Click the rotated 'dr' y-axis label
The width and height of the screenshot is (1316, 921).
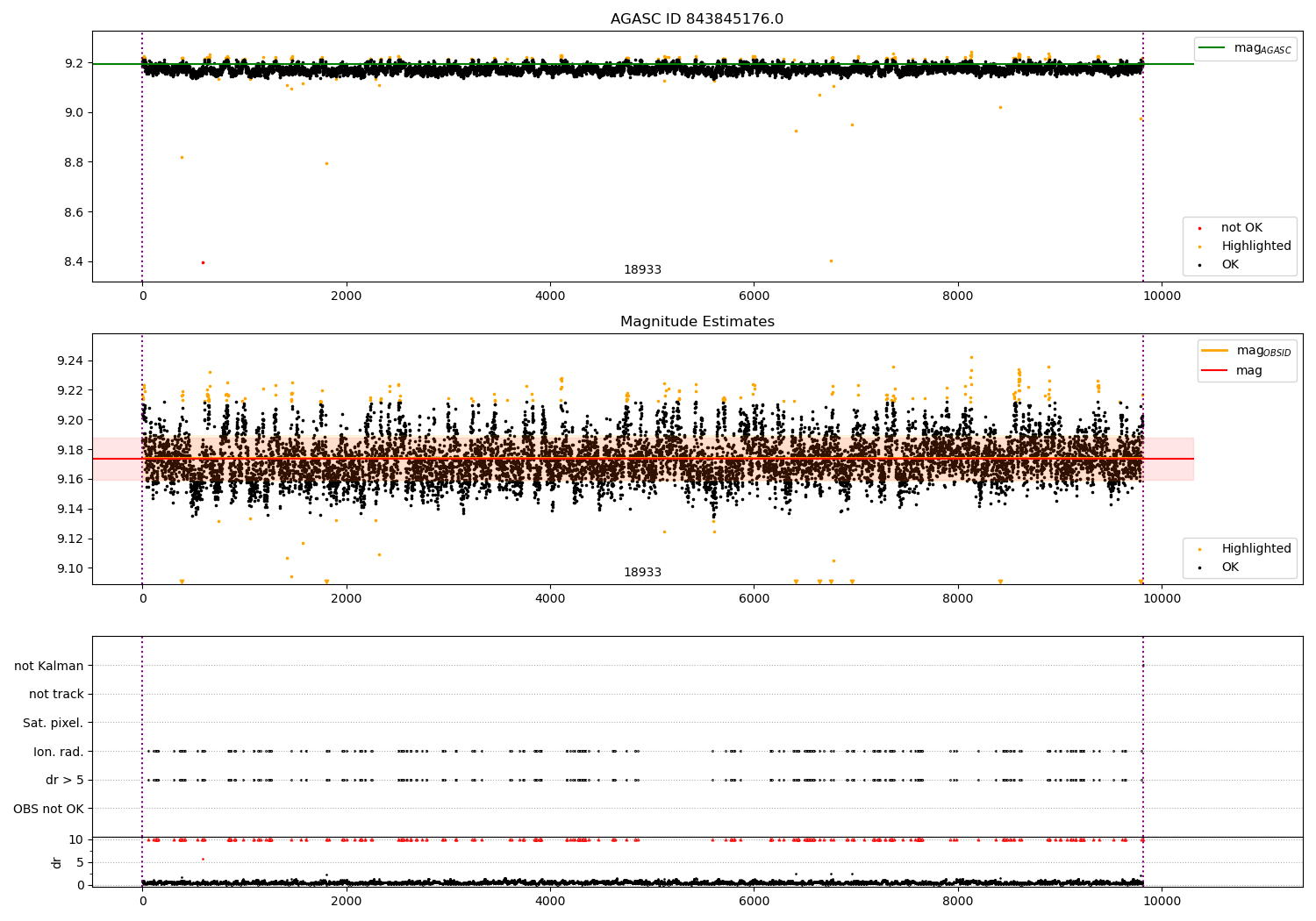tap(57, 862)
